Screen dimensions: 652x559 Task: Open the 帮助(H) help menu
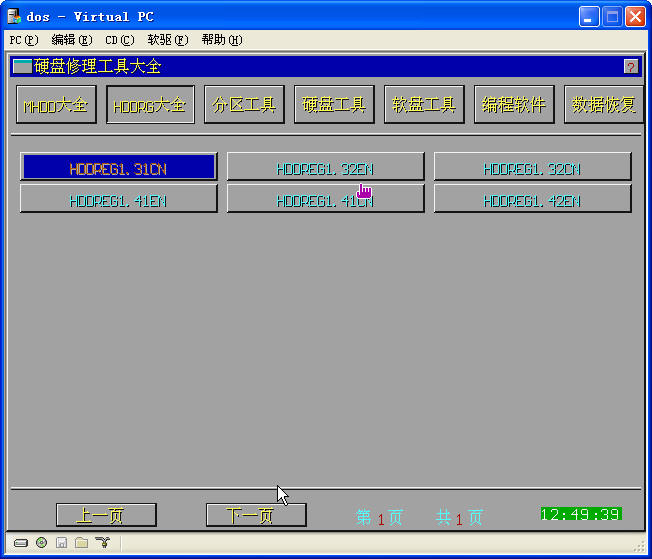click(x=222, y=40)
